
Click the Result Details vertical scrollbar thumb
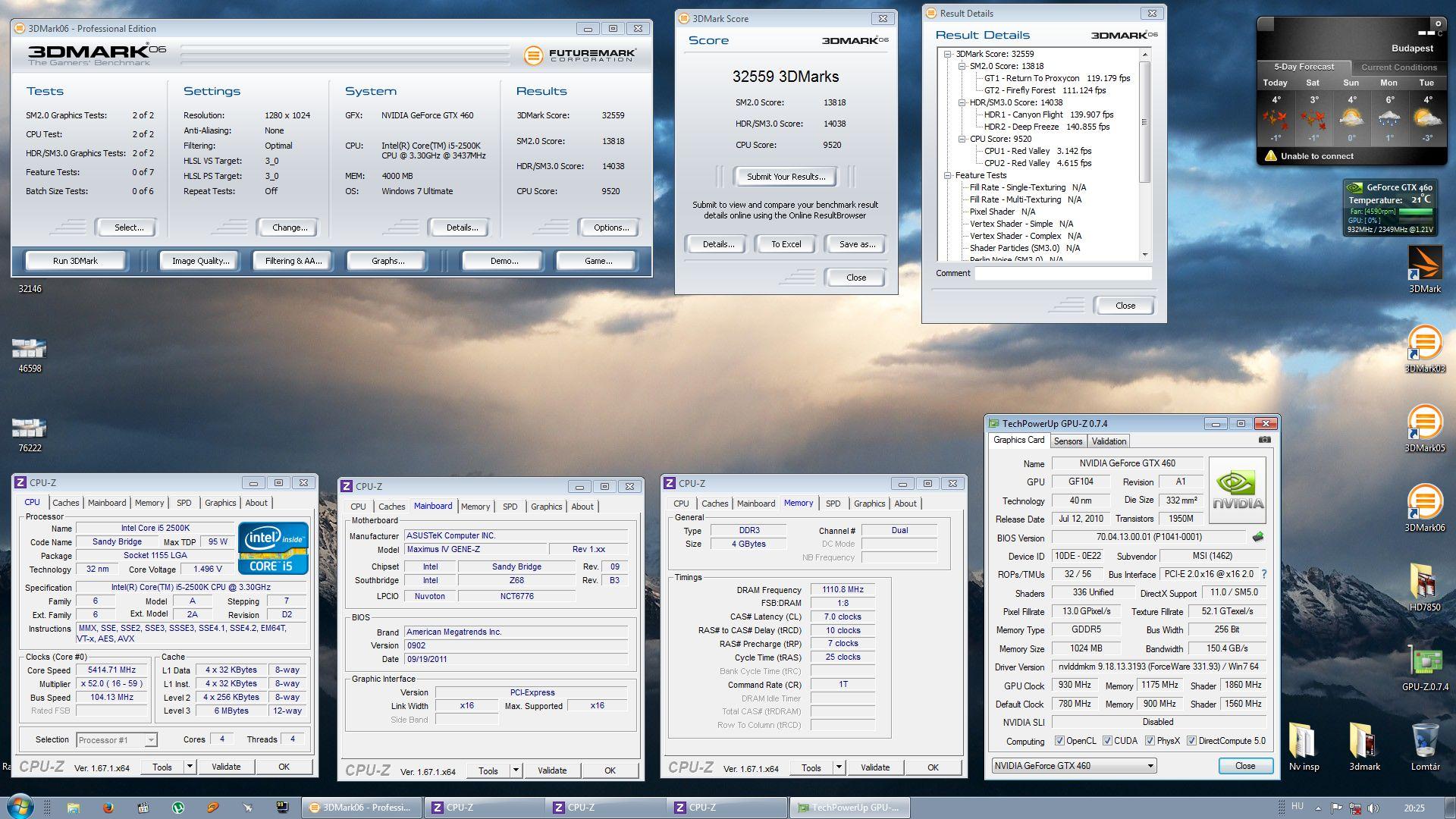tap(1144, 122)
